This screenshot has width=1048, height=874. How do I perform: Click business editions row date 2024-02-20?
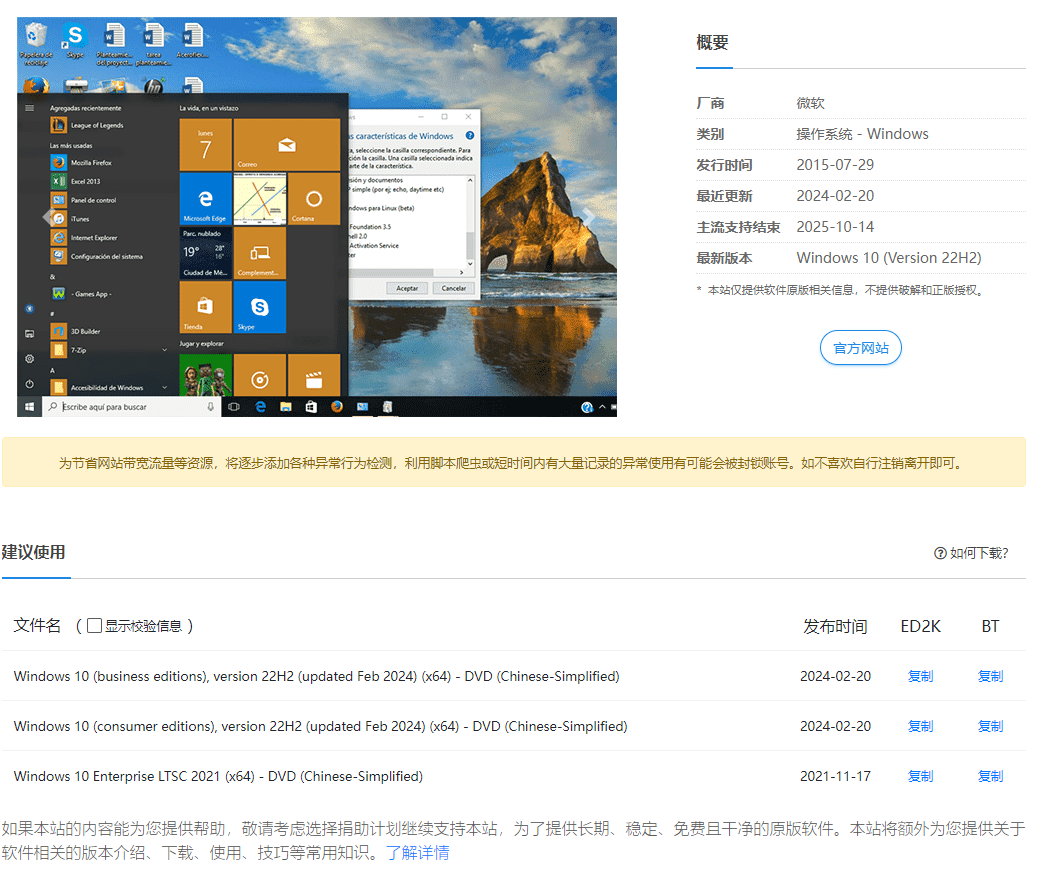pyautogui.click(x=835, y=676)
